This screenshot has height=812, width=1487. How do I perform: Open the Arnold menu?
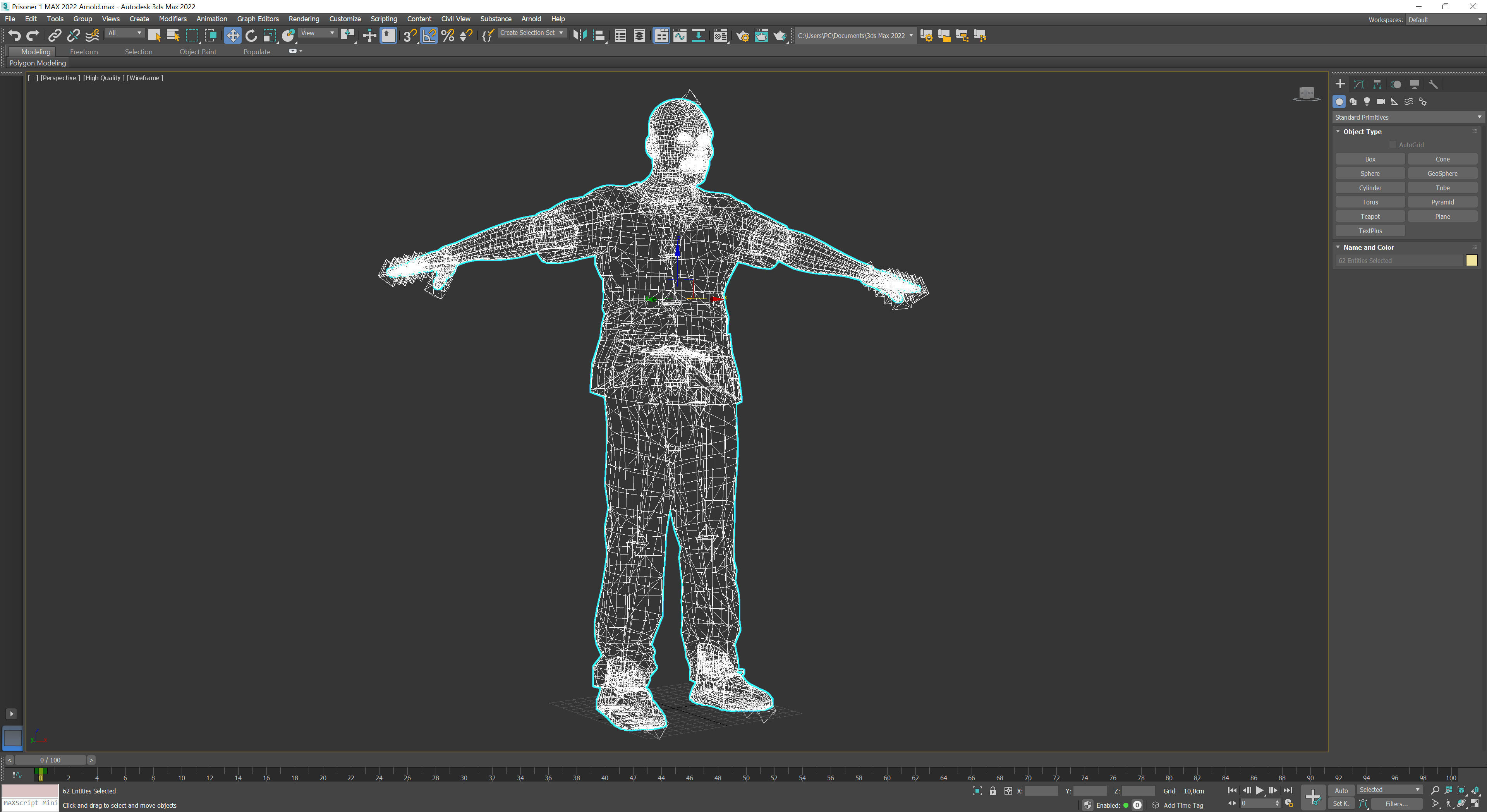[531, 19]
